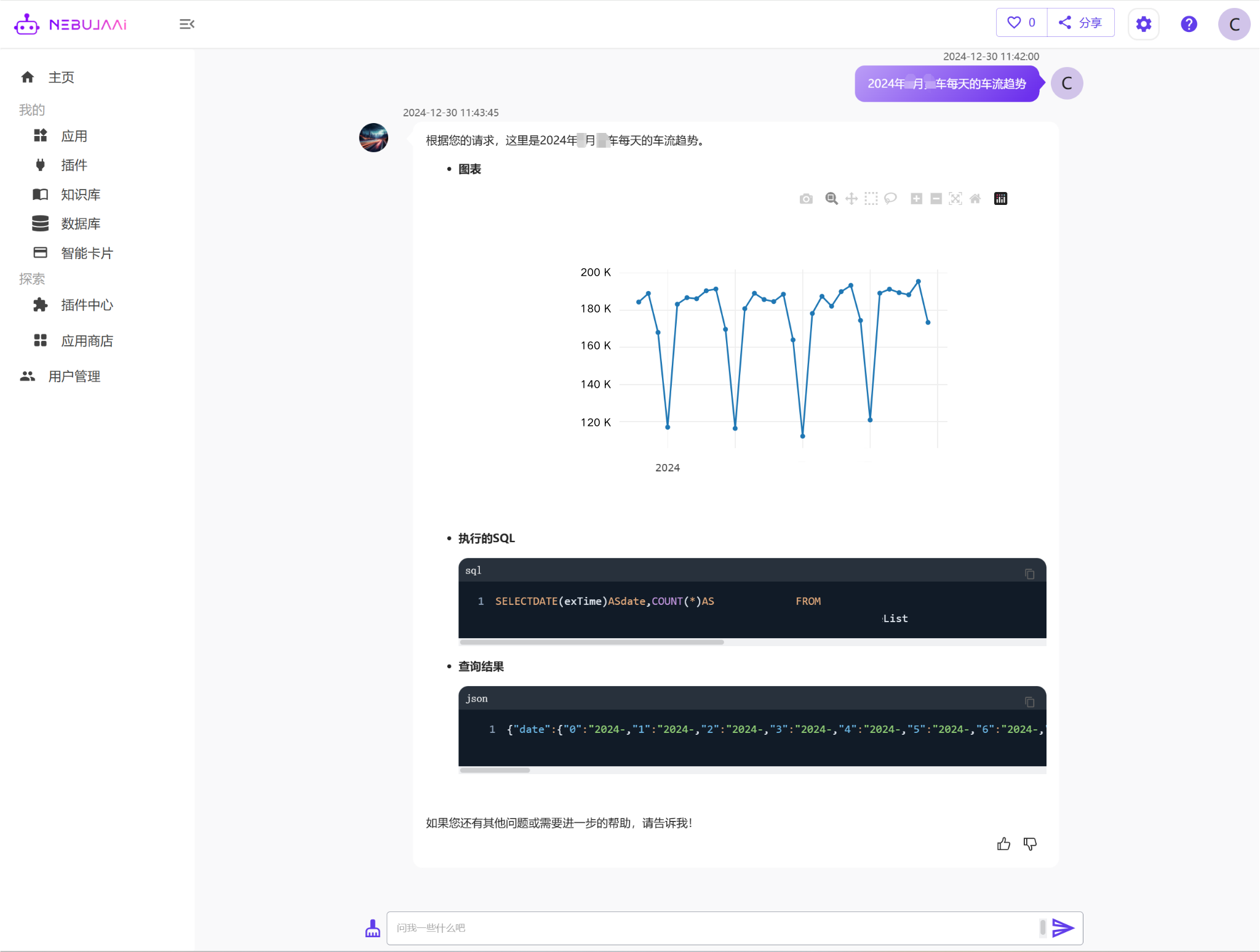Screen dimensions: 1260x952
Task: Go to 插件中心 in sidebar
Action: 87,305
